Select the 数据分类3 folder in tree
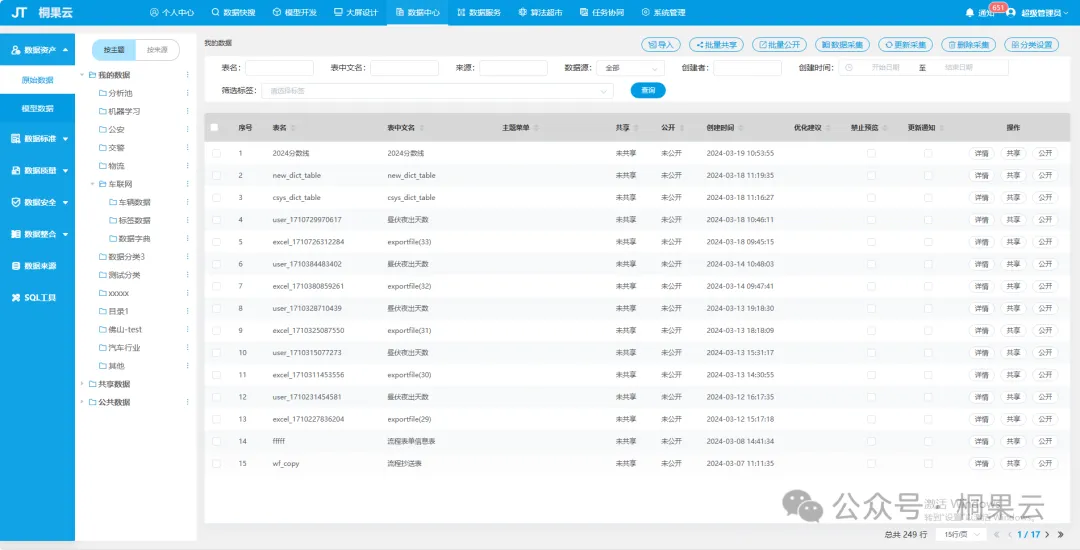Image resolution: width=1080 pixels, height=550 pixels. point(122,257)
